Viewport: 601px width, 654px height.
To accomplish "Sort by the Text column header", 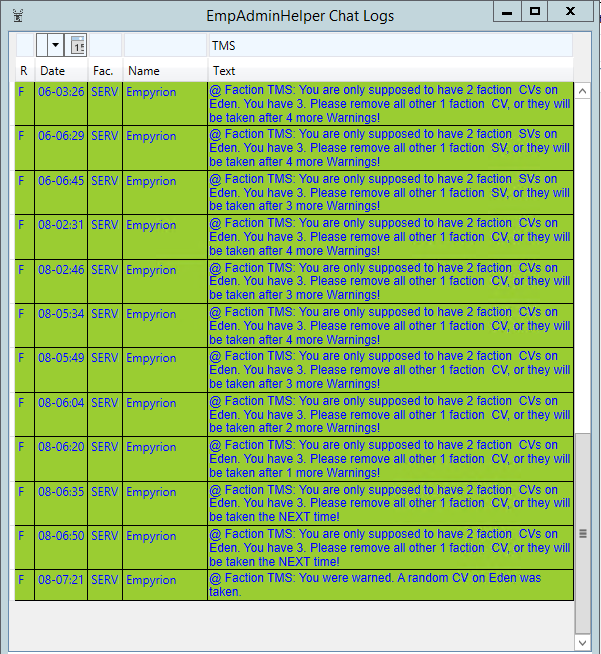I will (x=390, y=70).
